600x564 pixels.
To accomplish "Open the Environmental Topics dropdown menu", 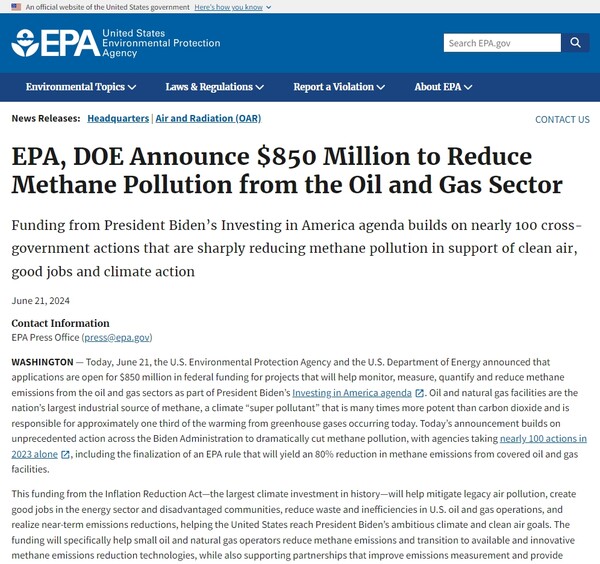I will point(81,87).
